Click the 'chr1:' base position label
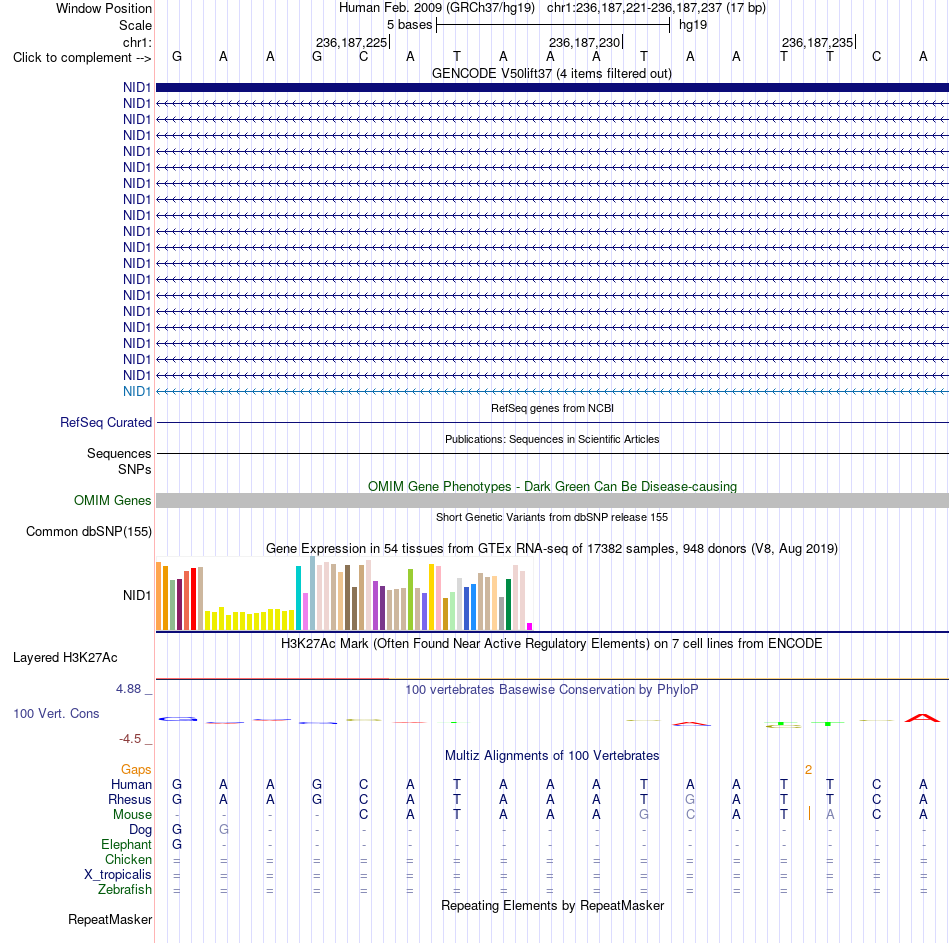Image resolution: width=950 pixels, height=943 pixels. point(137,42)
